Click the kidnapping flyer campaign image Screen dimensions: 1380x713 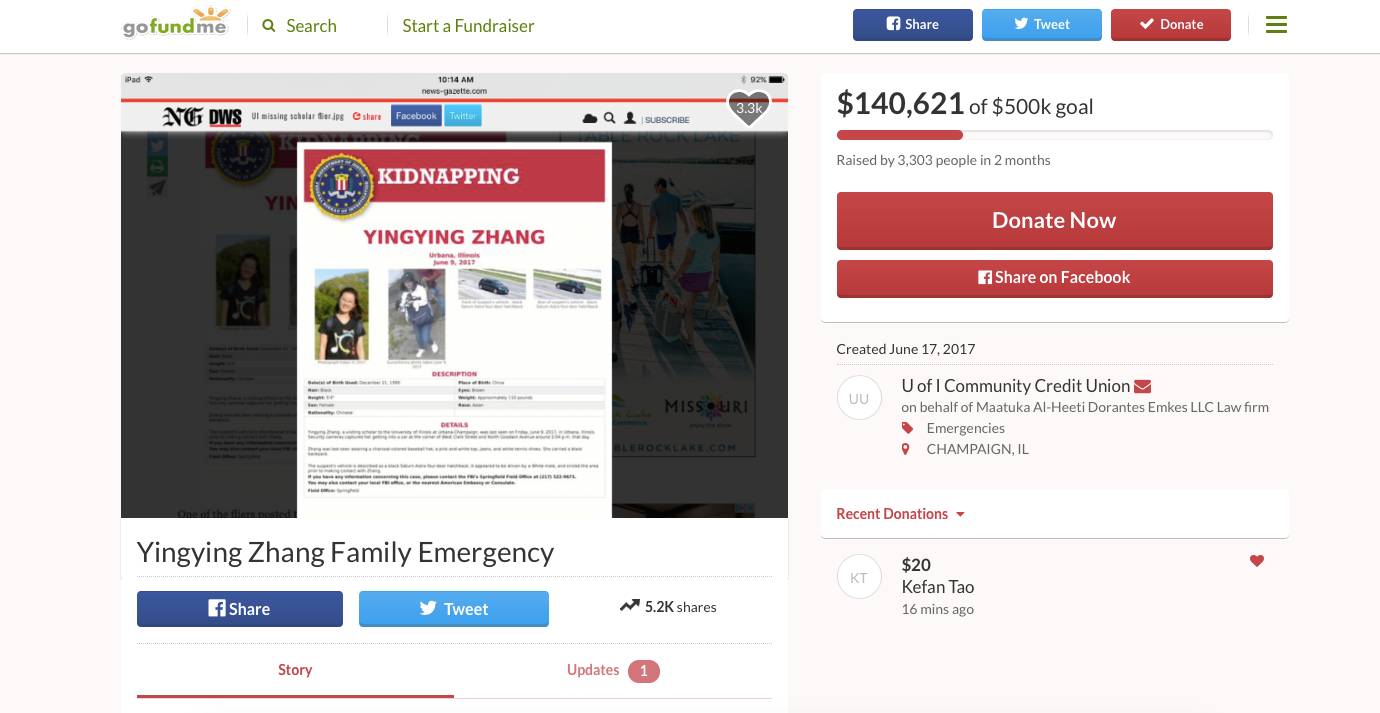(x=454, y=296)
